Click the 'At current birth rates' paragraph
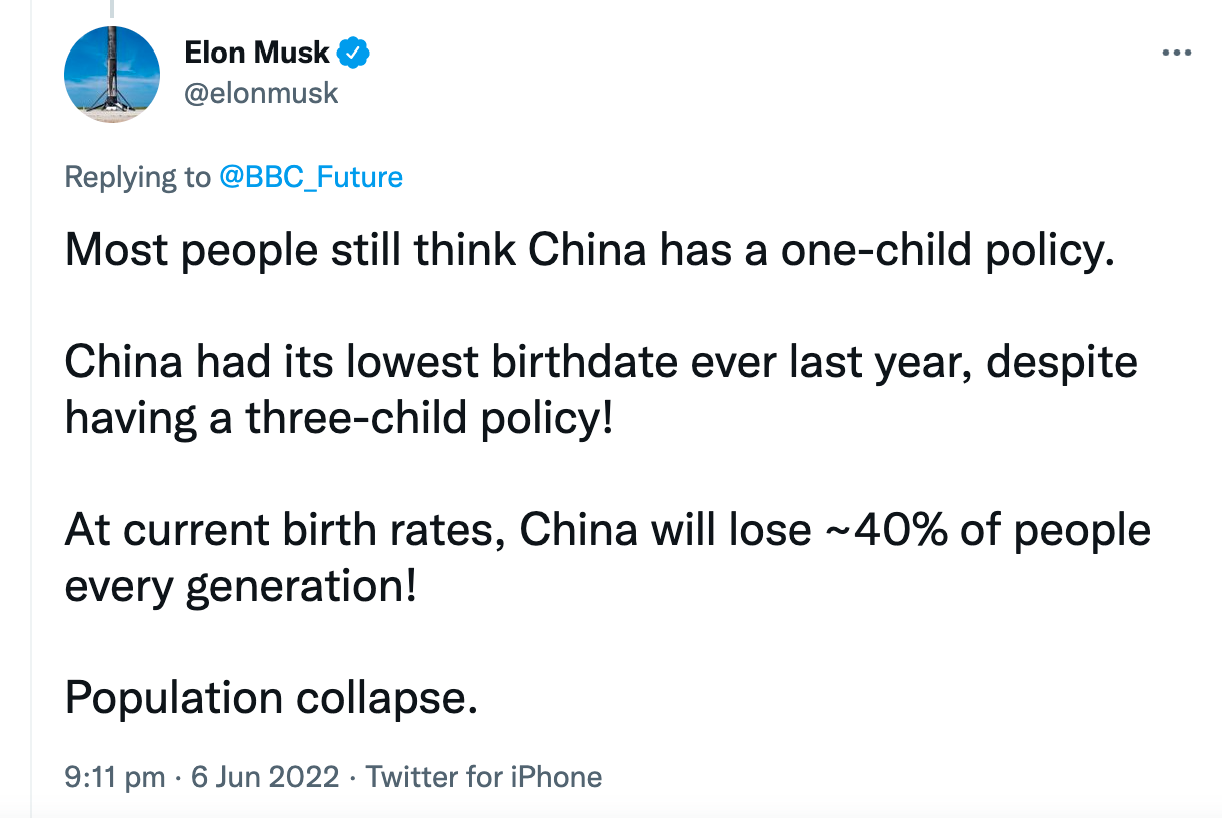Screen dimensions: 1222x818 point(608,559)
